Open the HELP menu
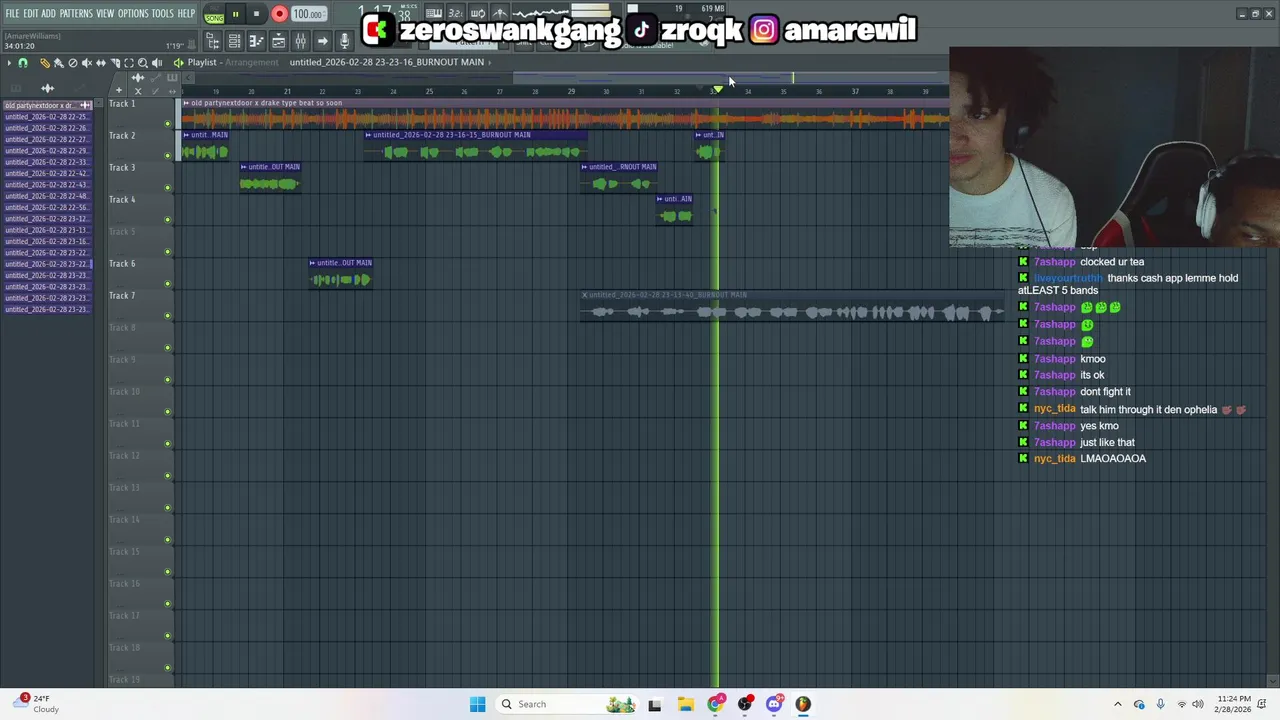This screenshot has width=1280, height=720. point(186,13)
